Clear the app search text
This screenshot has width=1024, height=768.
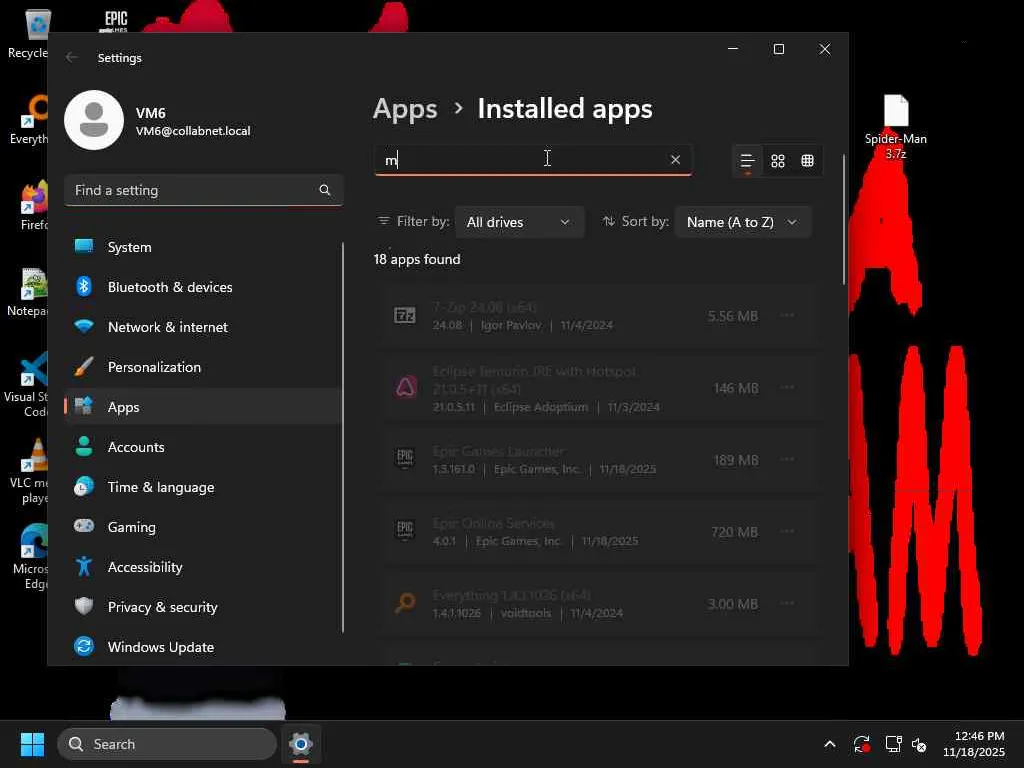(x=675, y=159)
